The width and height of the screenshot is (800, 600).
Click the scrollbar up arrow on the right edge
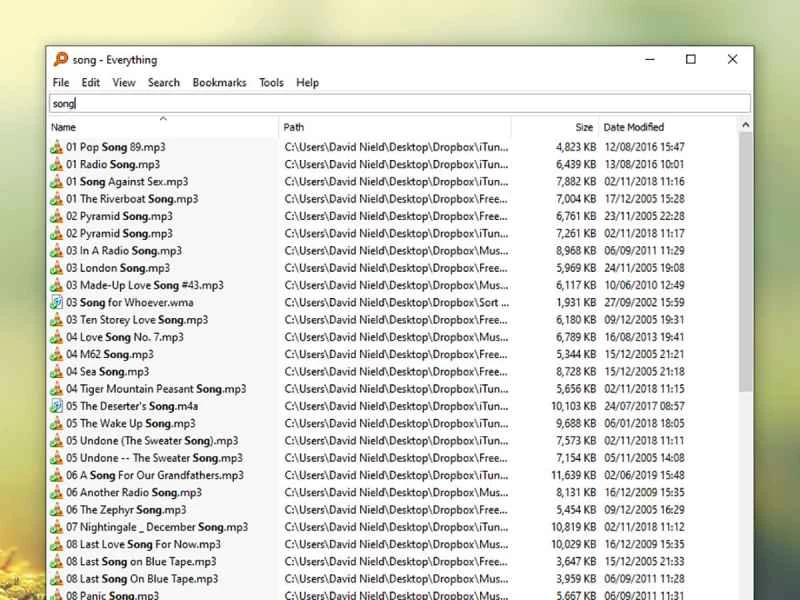[745, 125]
